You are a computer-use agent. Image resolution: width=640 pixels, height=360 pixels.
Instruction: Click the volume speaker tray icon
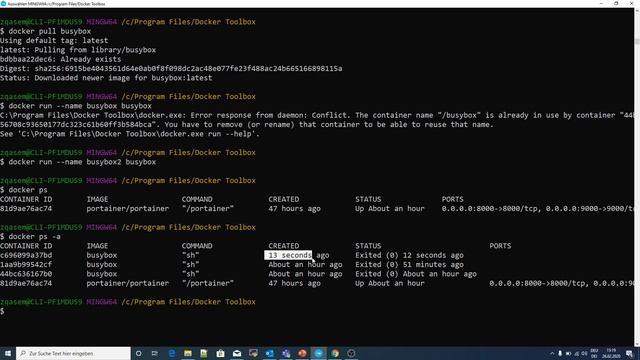click(x=584, y=353)
